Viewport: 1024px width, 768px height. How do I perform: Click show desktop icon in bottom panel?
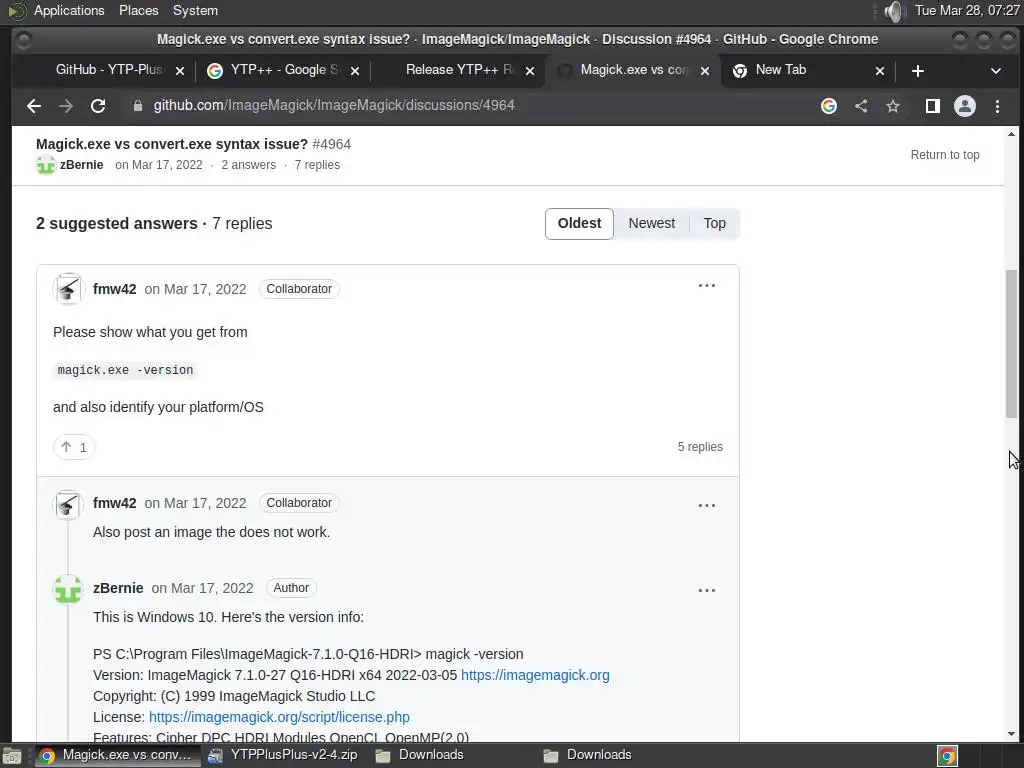12,756
